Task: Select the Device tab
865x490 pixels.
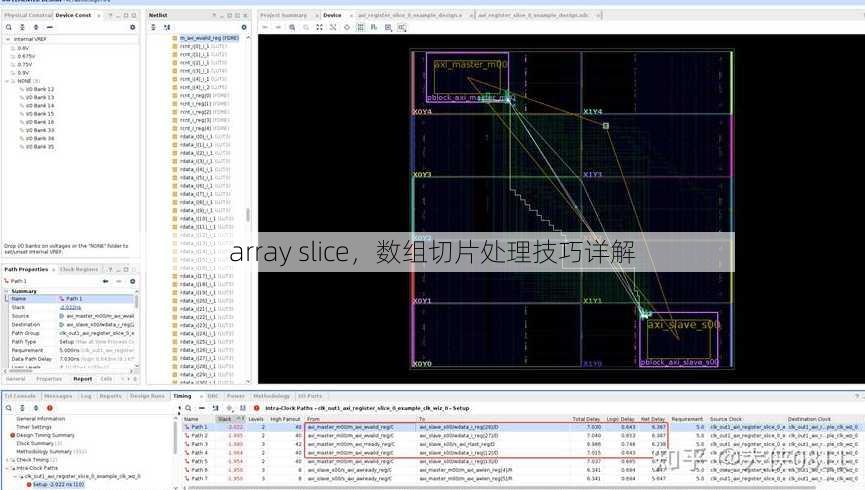Action: click(332, 15)
